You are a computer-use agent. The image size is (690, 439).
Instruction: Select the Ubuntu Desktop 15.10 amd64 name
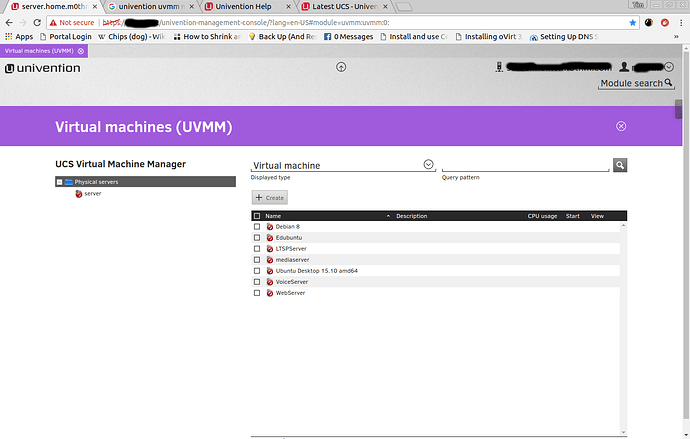[316, 271]
